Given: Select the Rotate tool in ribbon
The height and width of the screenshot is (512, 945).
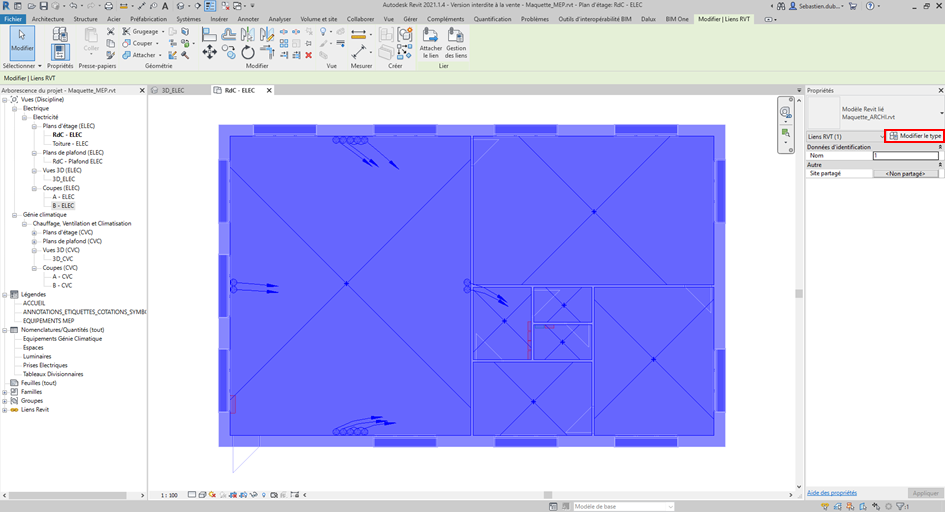Looking at the screenshot, I should (247, 52).
